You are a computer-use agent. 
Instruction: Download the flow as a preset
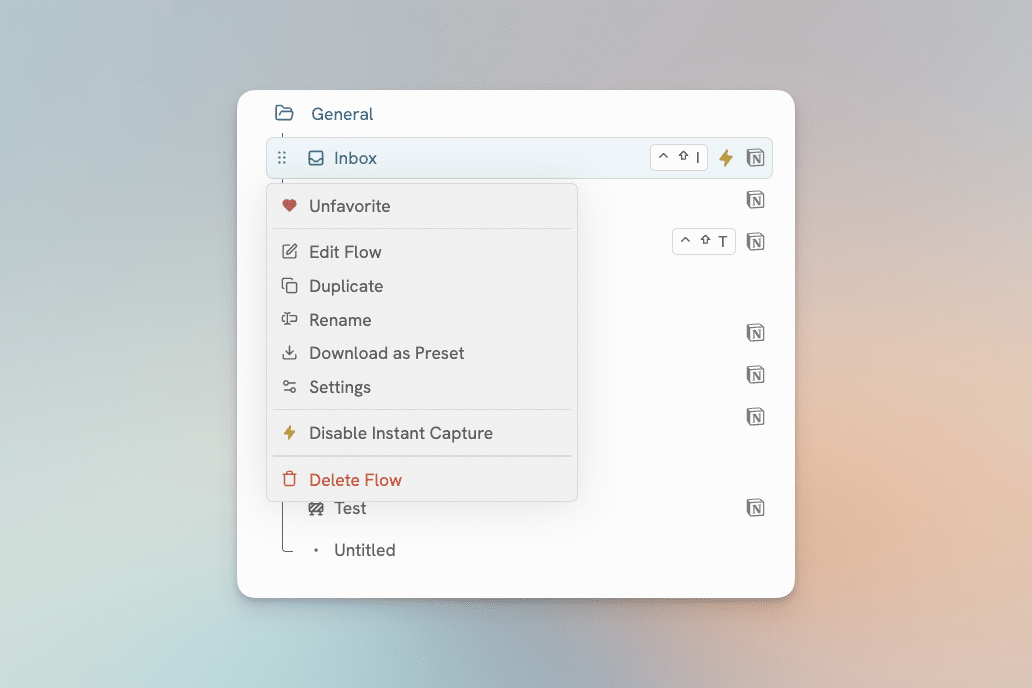click(x=386, y=353)
